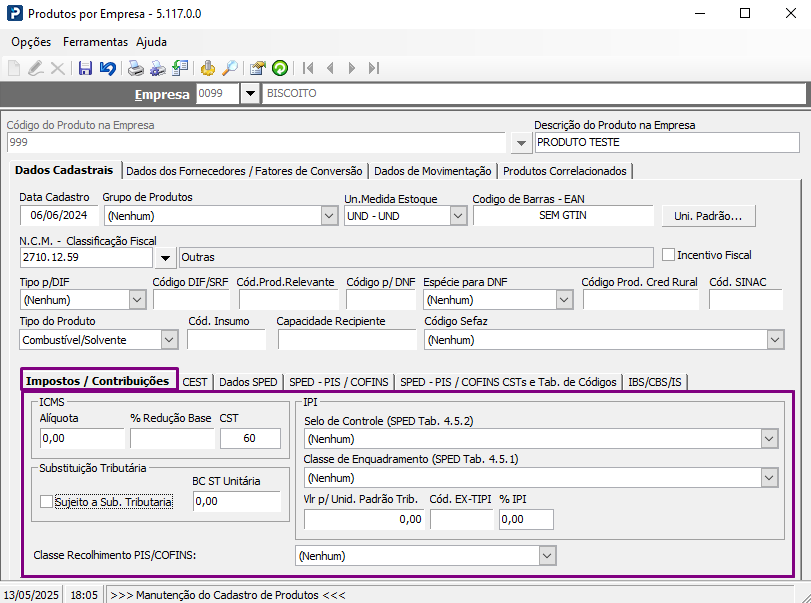Viewport: 811px width, 603px height.
Task: Print using the printer icon
Action: pyautogui.click(x=136, y=68)
